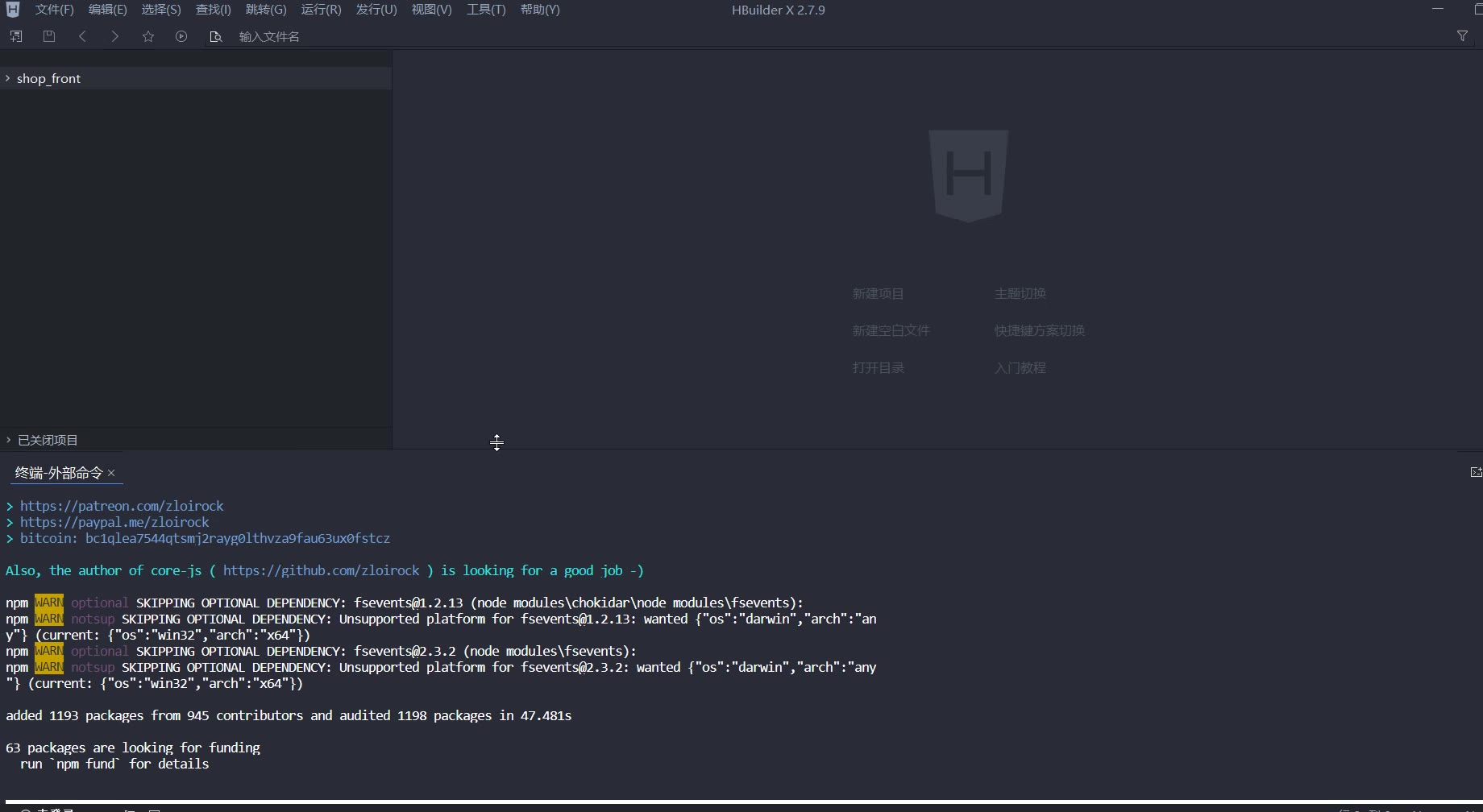The image size is (1483, 812).
Task: Minimize the HBuilder X window
Action: pyautogui.click(x=1438, y=10)
